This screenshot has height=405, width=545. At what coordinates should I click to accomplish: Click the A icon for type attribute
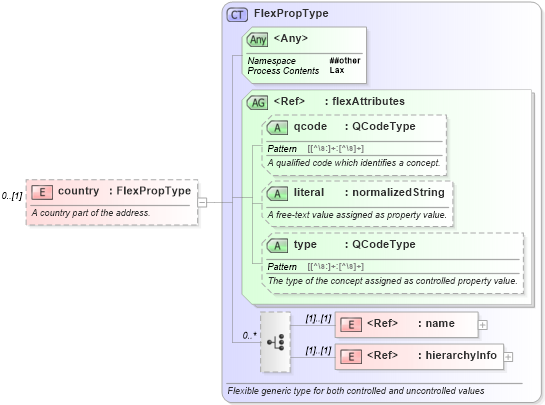pyautogui.click(x=277, y=246)
